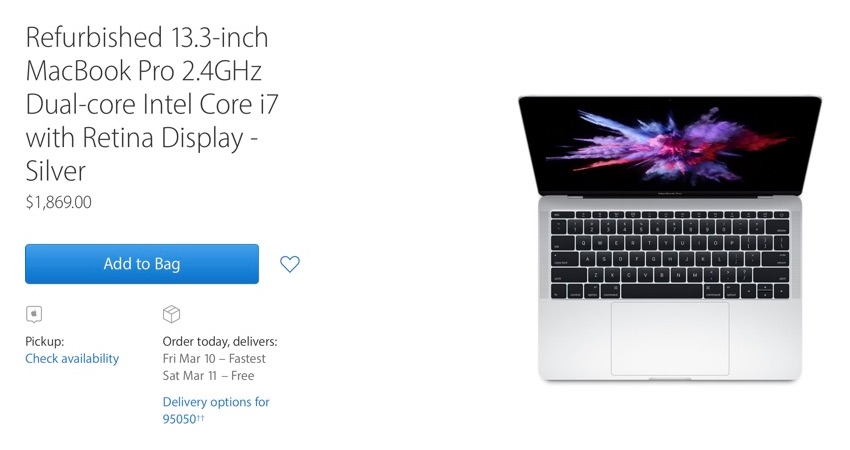Click the Apple Store pickup icon
Screen dimensions: 850x450
pyautogui.click(x=34, y=314)
